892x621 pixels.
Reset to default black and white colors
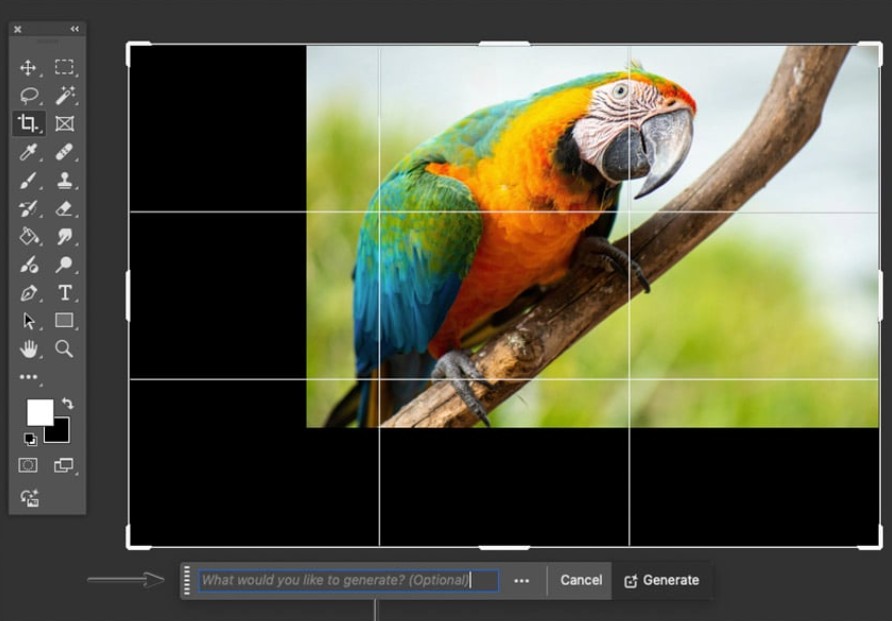tap(29, 438)
